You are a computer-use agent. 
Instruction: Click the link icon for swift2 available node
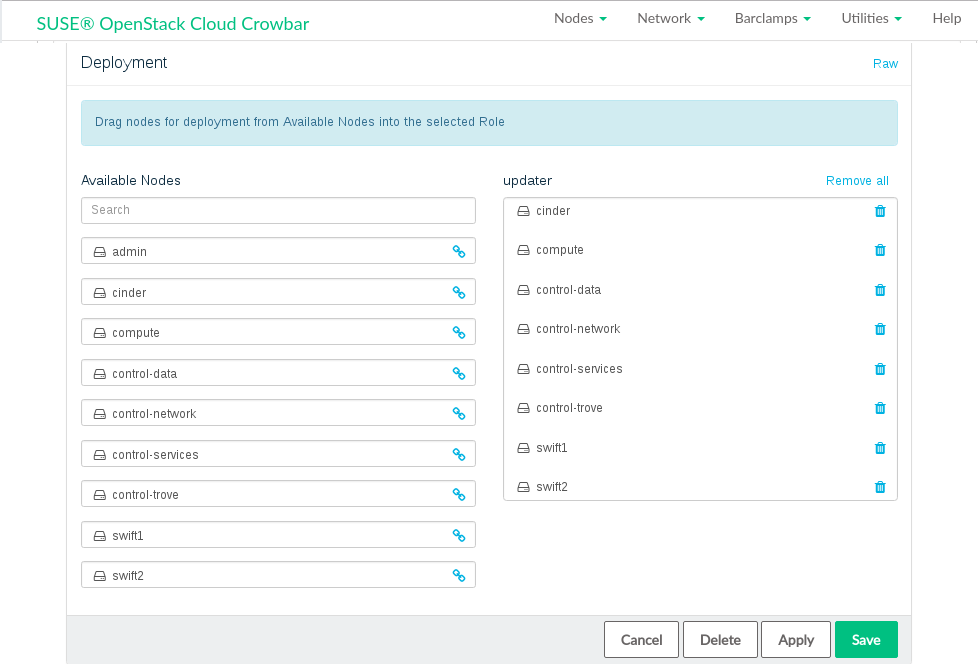click(459, 576)
